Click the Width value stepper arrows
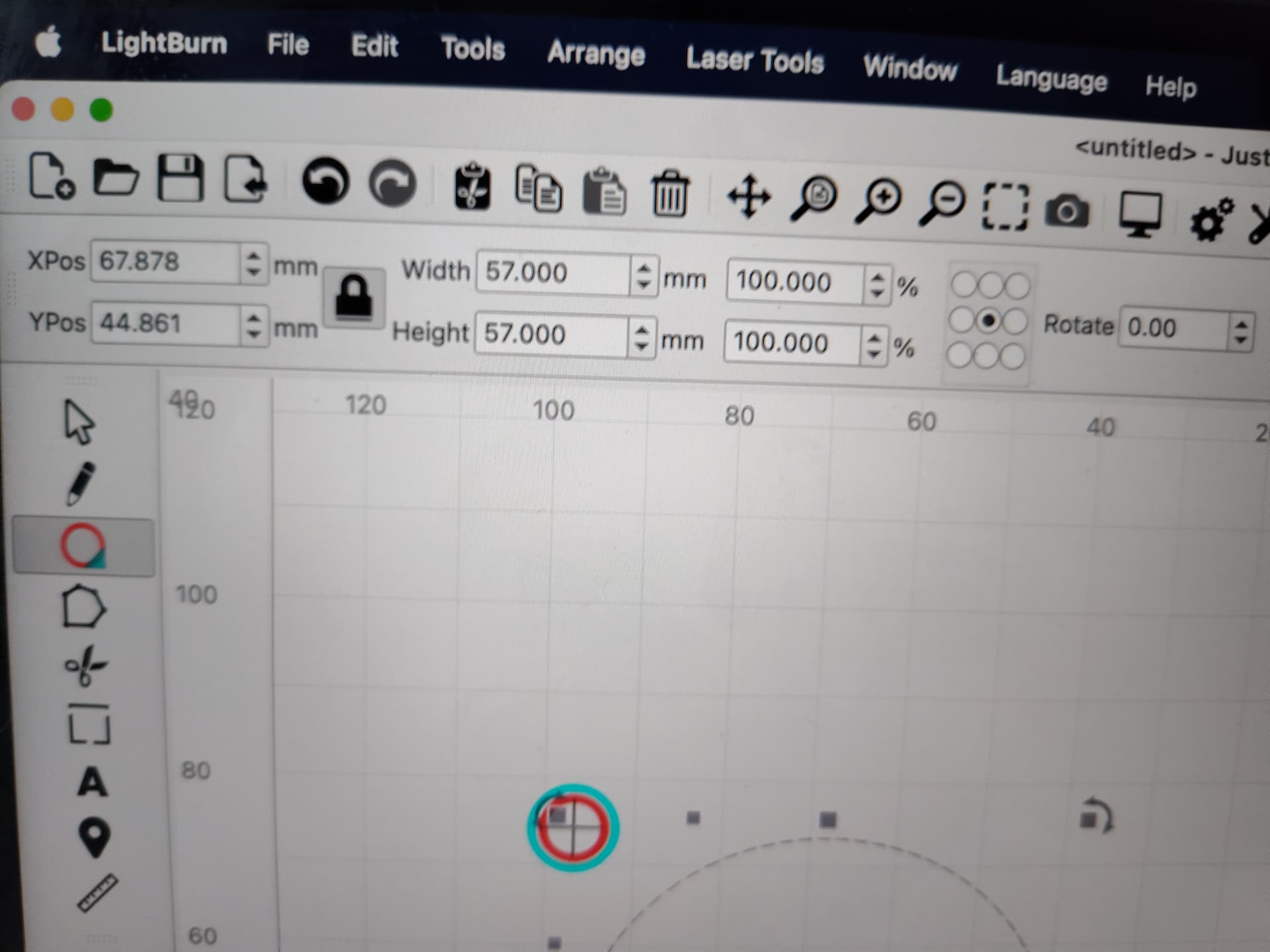1270x952 pixels. pos(644,275)
